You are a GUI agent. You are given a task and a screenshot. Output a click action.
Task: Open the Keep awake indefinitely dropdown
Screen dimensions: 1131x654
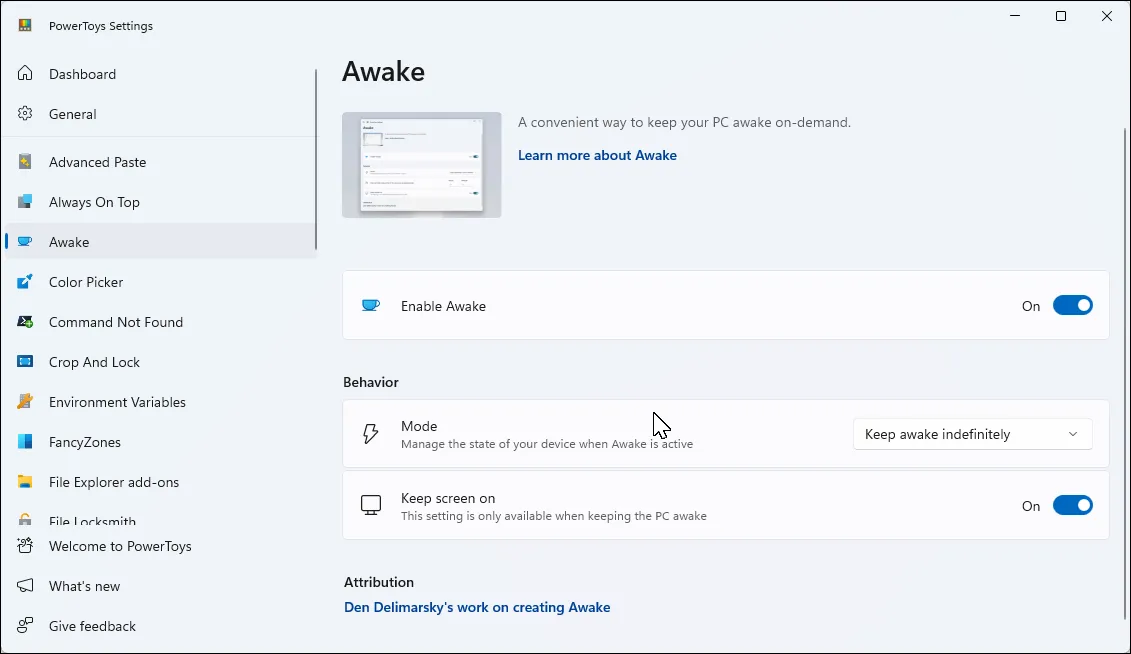[972, 434]
